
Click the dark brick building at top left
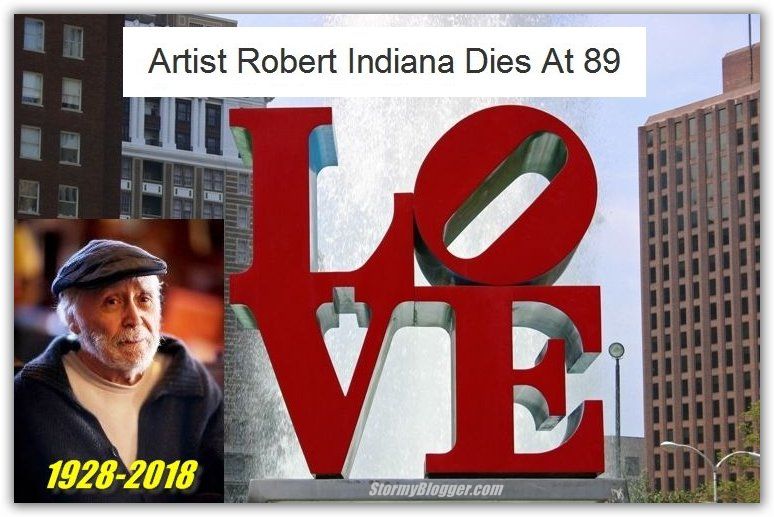click(x=68, y=117)
